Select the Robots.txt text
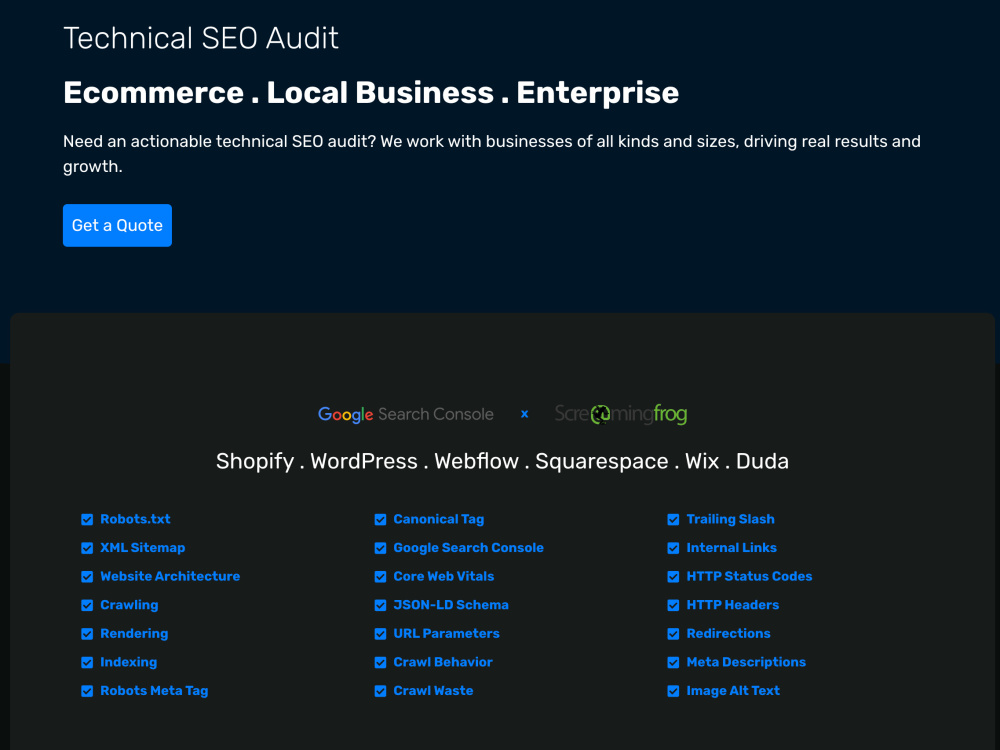Viewport: 1000px width, 750px height. click(135, 519)
